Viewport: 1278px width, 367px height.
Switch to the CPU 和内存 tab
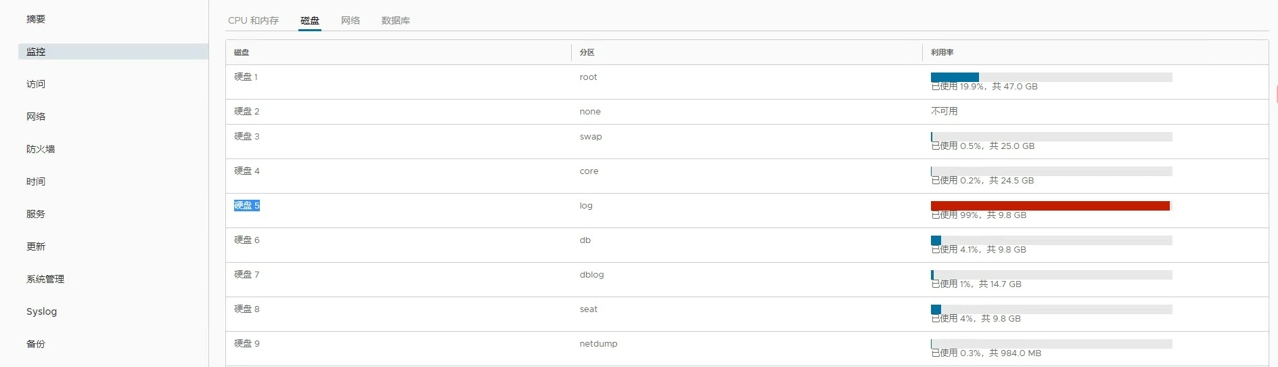[253, 20]
